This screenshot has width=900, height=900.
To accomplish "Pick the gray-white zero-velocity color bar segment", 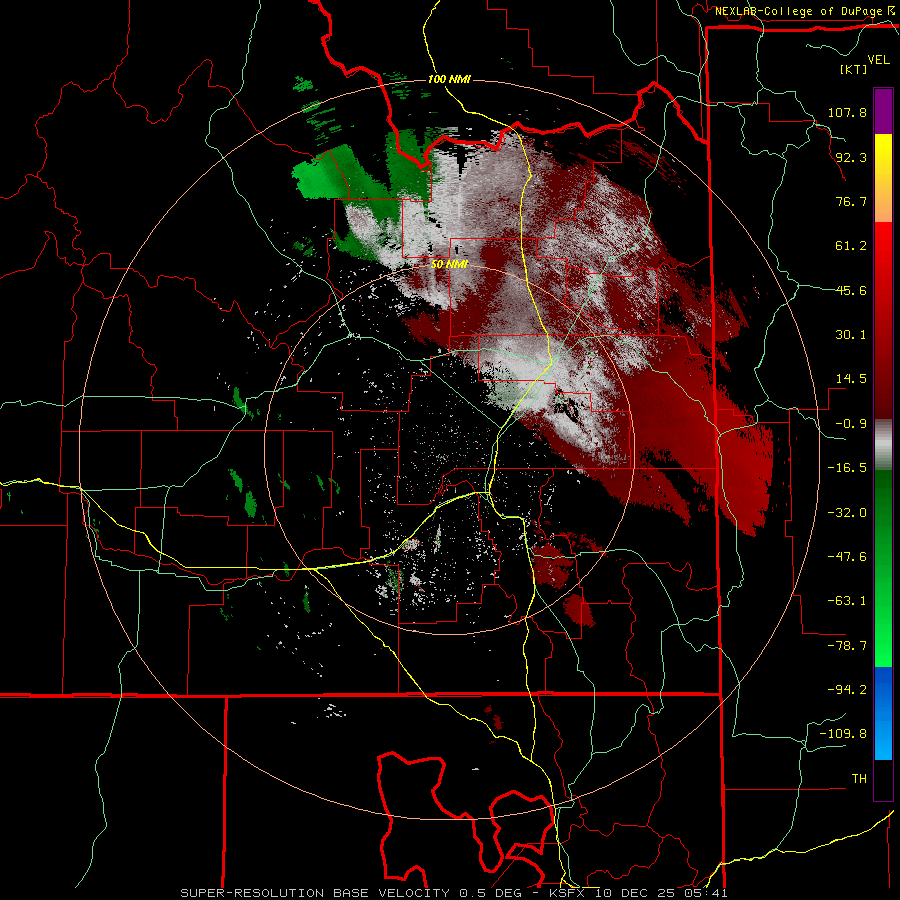I will tap(883, 445).
